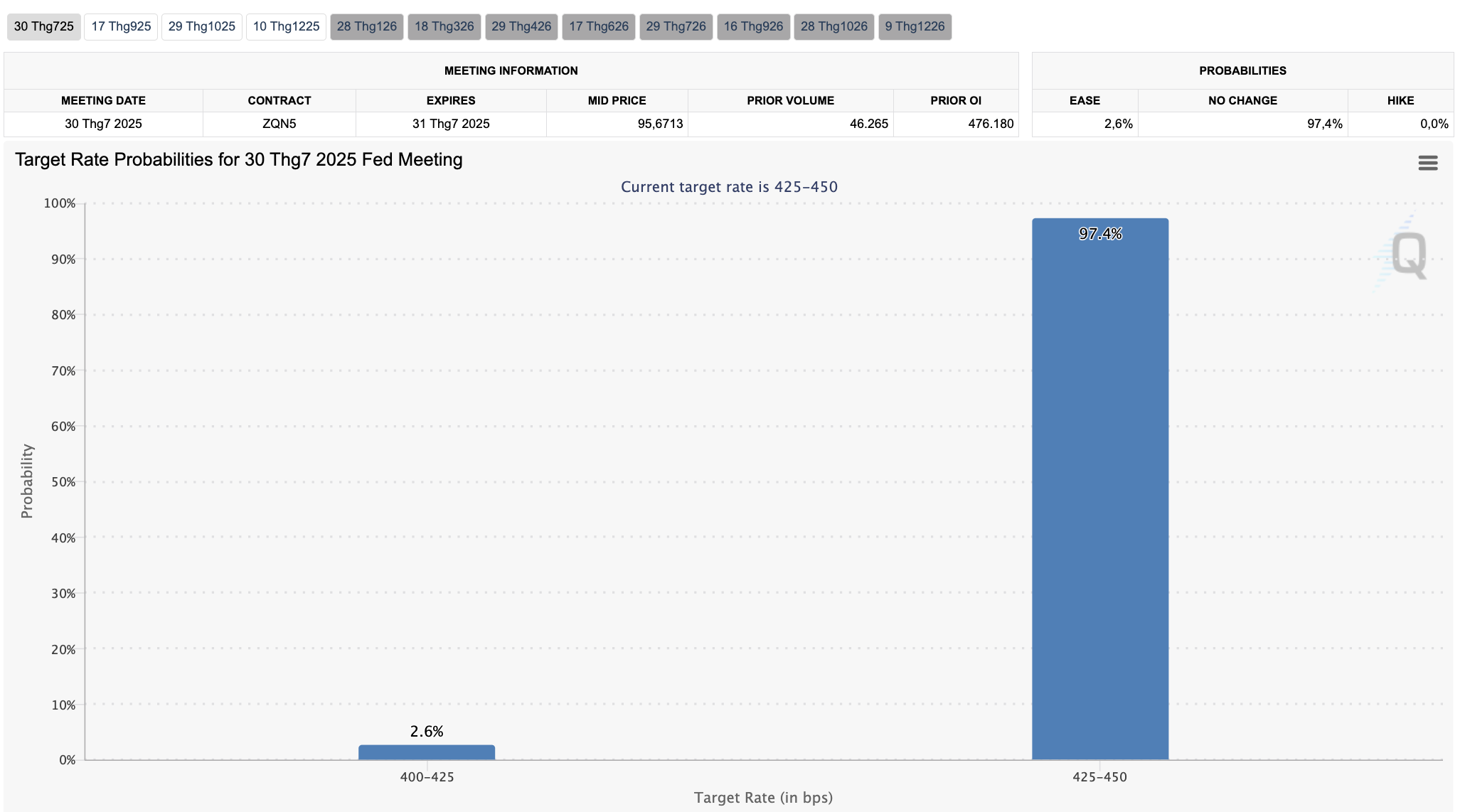The height and width of the screenshot is (812, 1465).
Task: Open the 16 Thg926 meeting tab
Action: [x=753, y=27]
